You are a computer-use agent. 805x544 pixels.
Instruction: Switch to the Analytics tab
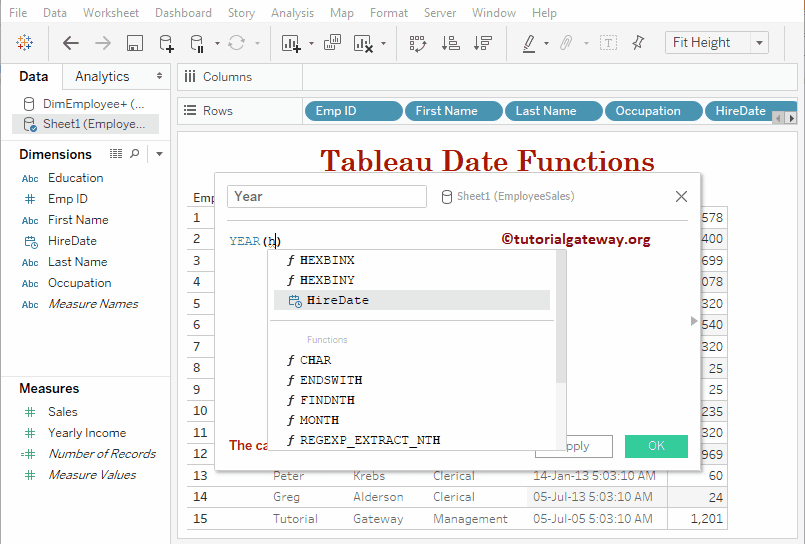(102, 76)
